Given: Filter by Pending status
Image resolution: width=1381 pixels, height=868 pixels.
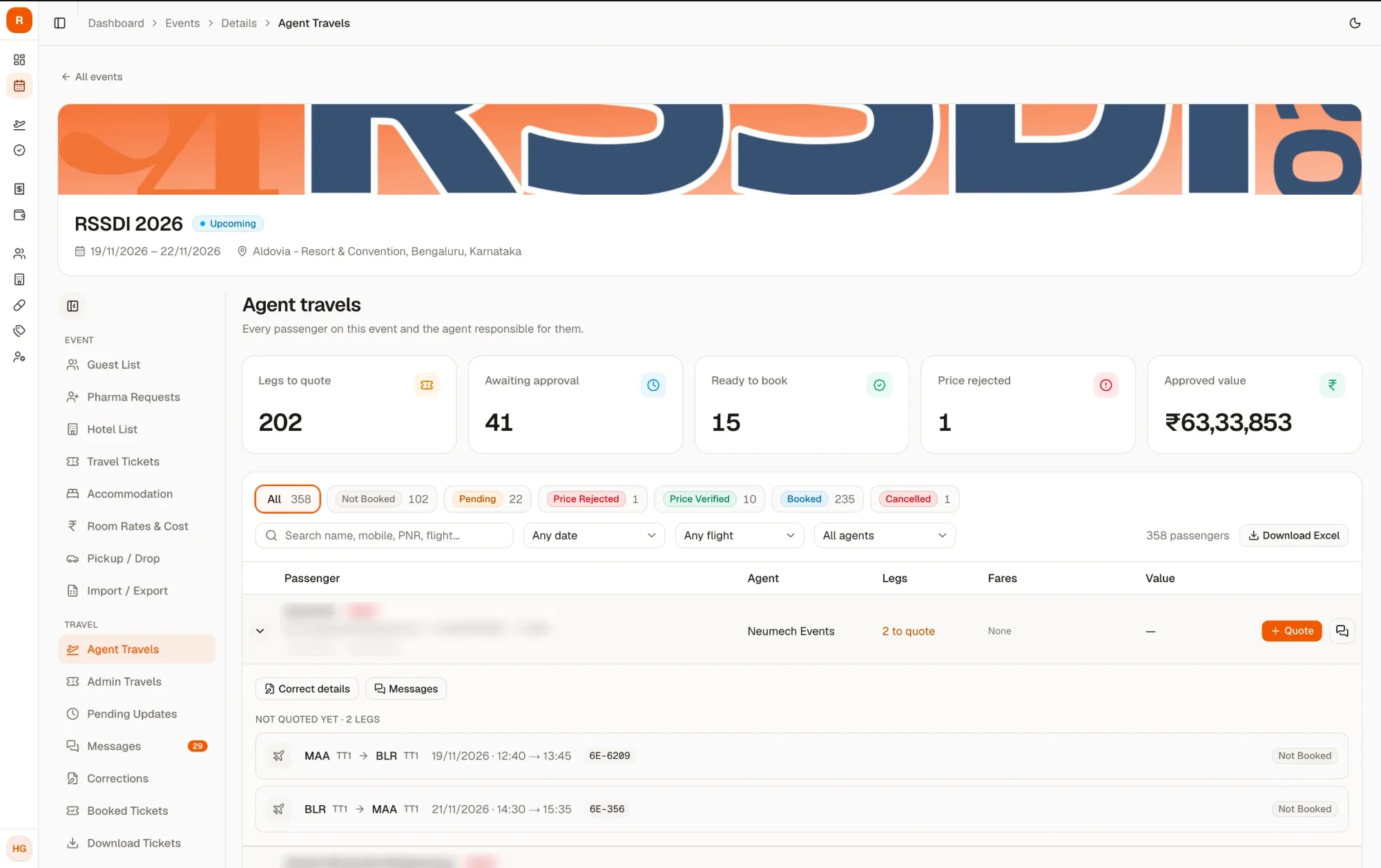Looking at the screenshot, I should 487,499.
